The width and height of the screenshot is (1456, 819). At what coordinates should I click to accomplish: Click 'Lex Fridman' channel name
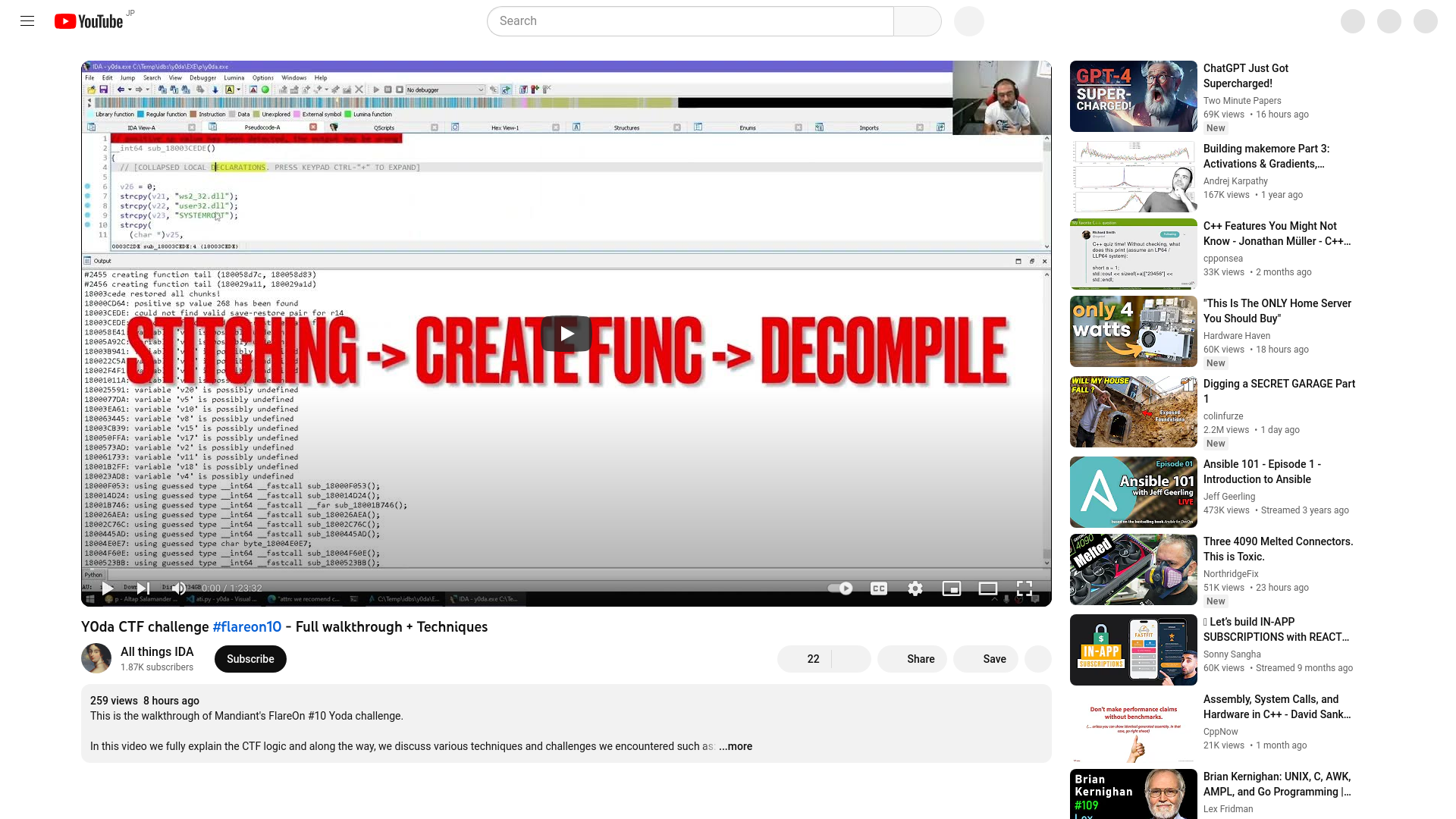tap(1228, 809)
